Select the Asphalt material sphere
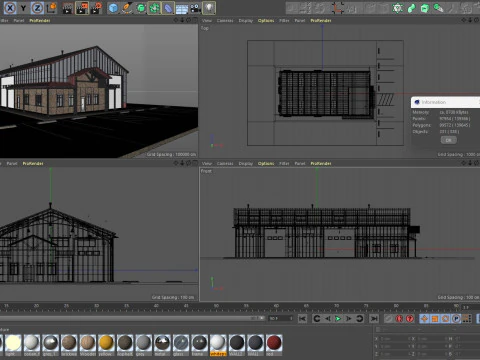Screen dimensions: 480x360 point(125,345)
